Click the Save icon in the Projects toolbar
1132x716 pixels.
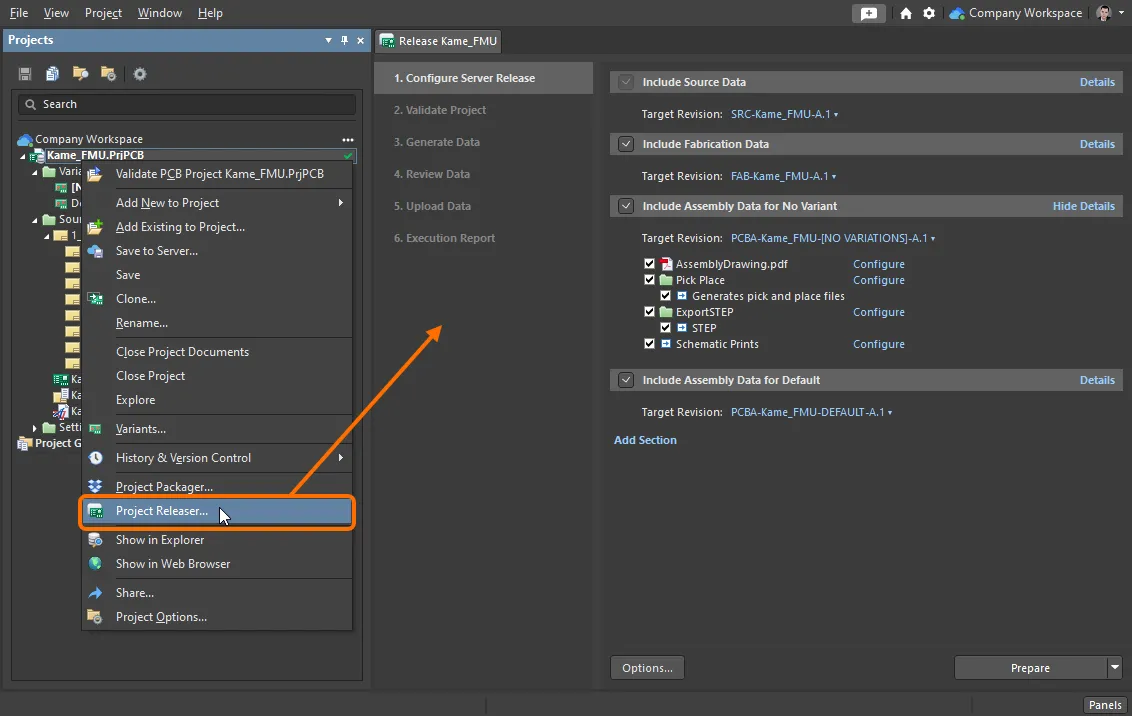pos(25,74)
